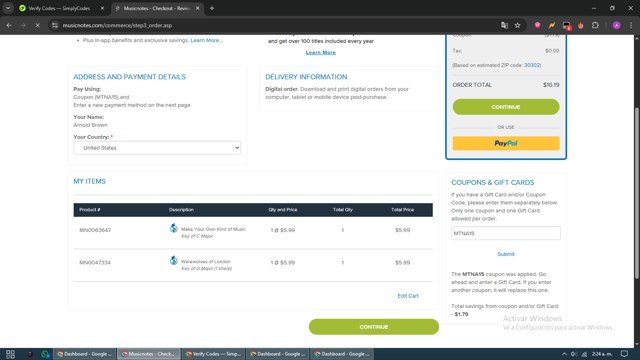The image size is (640, 360).
Task: Open the extensions puzzle menu
Action: tap(595, 25)
